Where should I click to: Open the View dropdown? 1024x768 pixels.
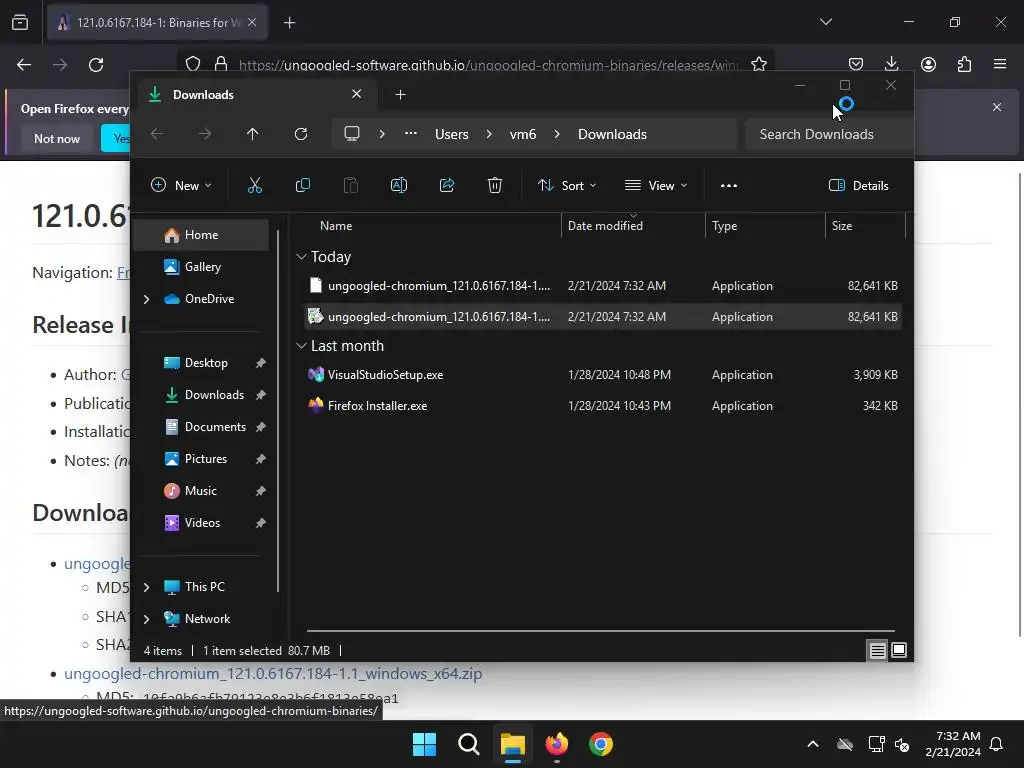click(x=656, y=185)
